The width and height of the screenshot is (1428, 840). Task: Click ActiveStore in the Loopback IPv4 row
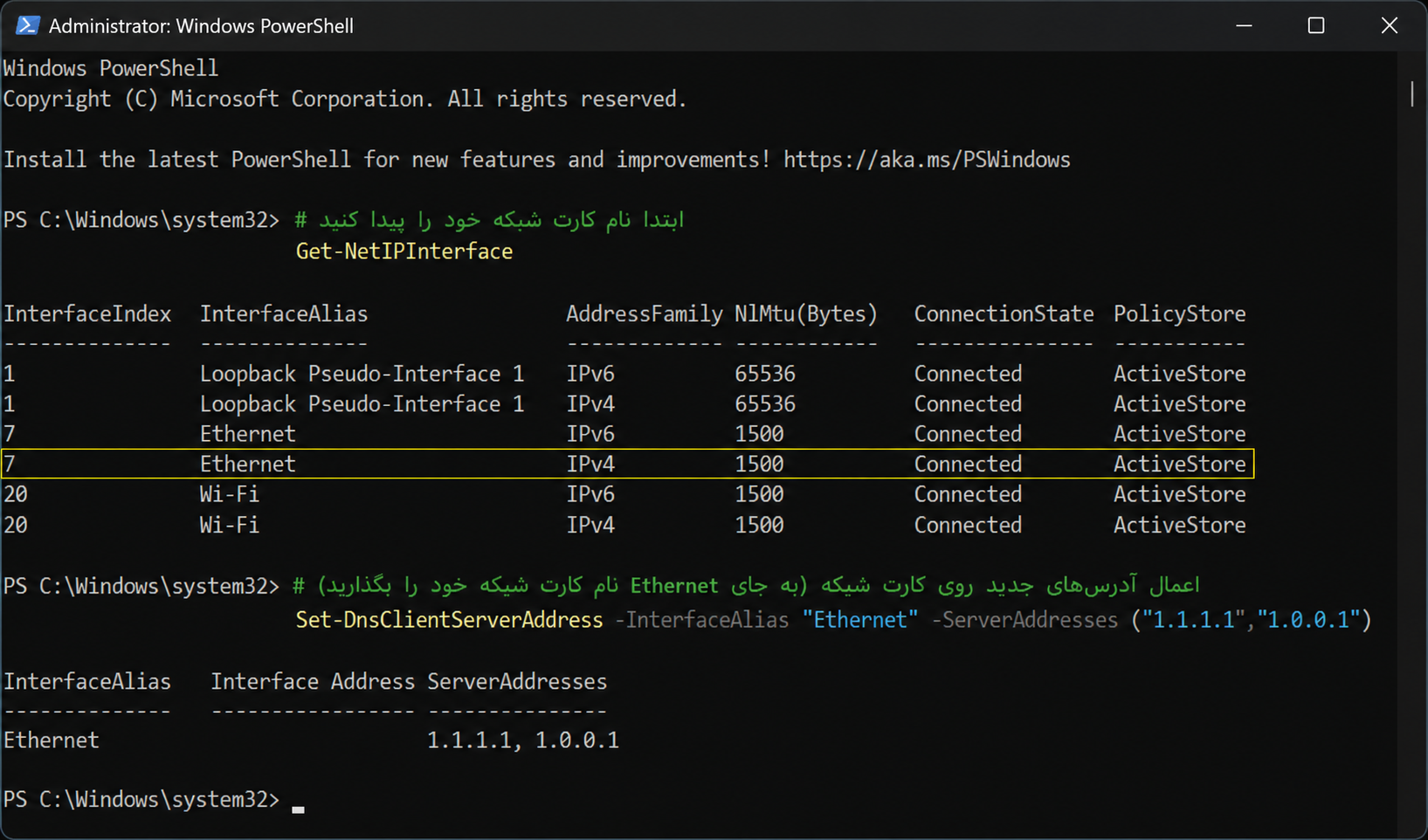point(1179,404)
